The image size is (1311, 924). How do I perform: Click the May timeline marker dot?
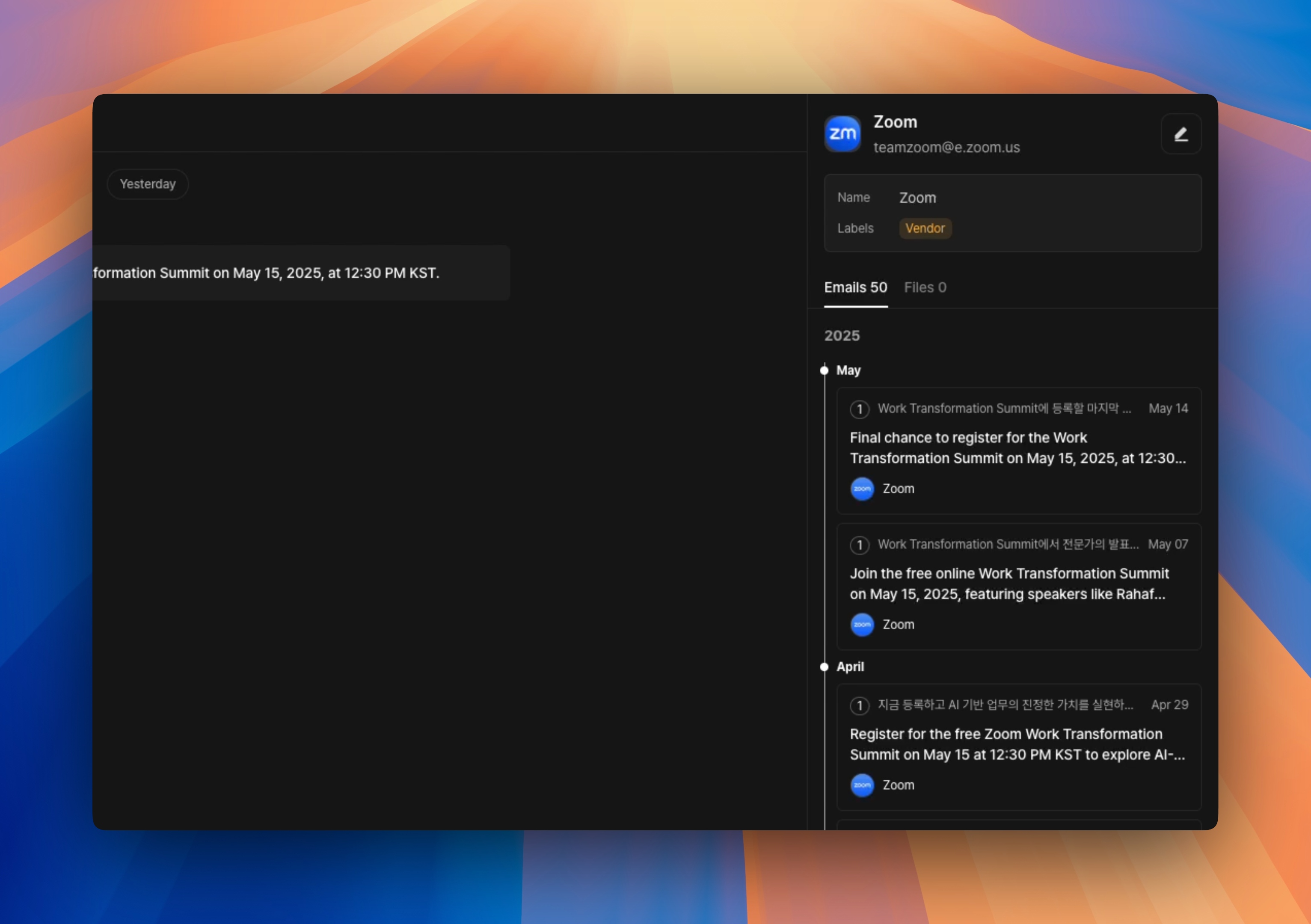point(824,370)
